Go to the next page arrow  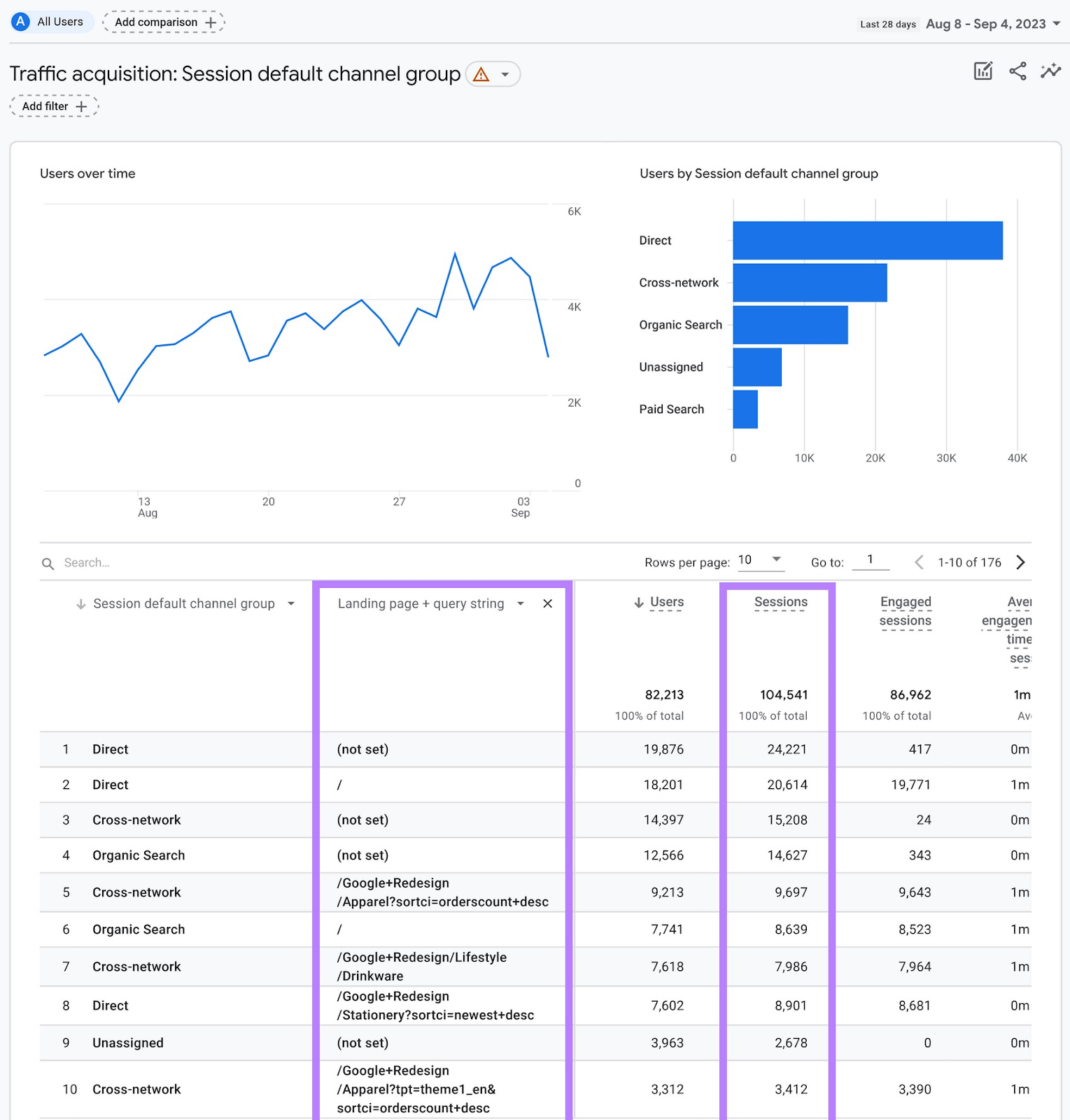[1020, 562]
